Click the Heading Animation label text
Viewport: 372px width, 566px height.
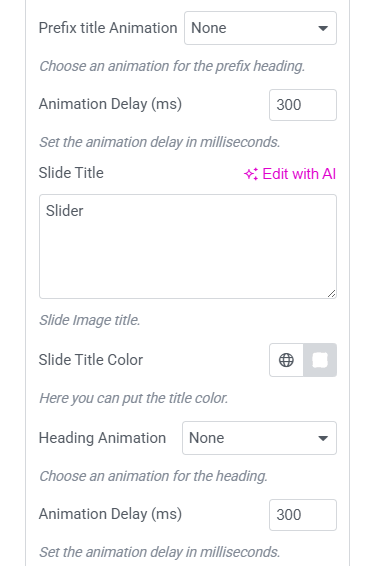102,438
